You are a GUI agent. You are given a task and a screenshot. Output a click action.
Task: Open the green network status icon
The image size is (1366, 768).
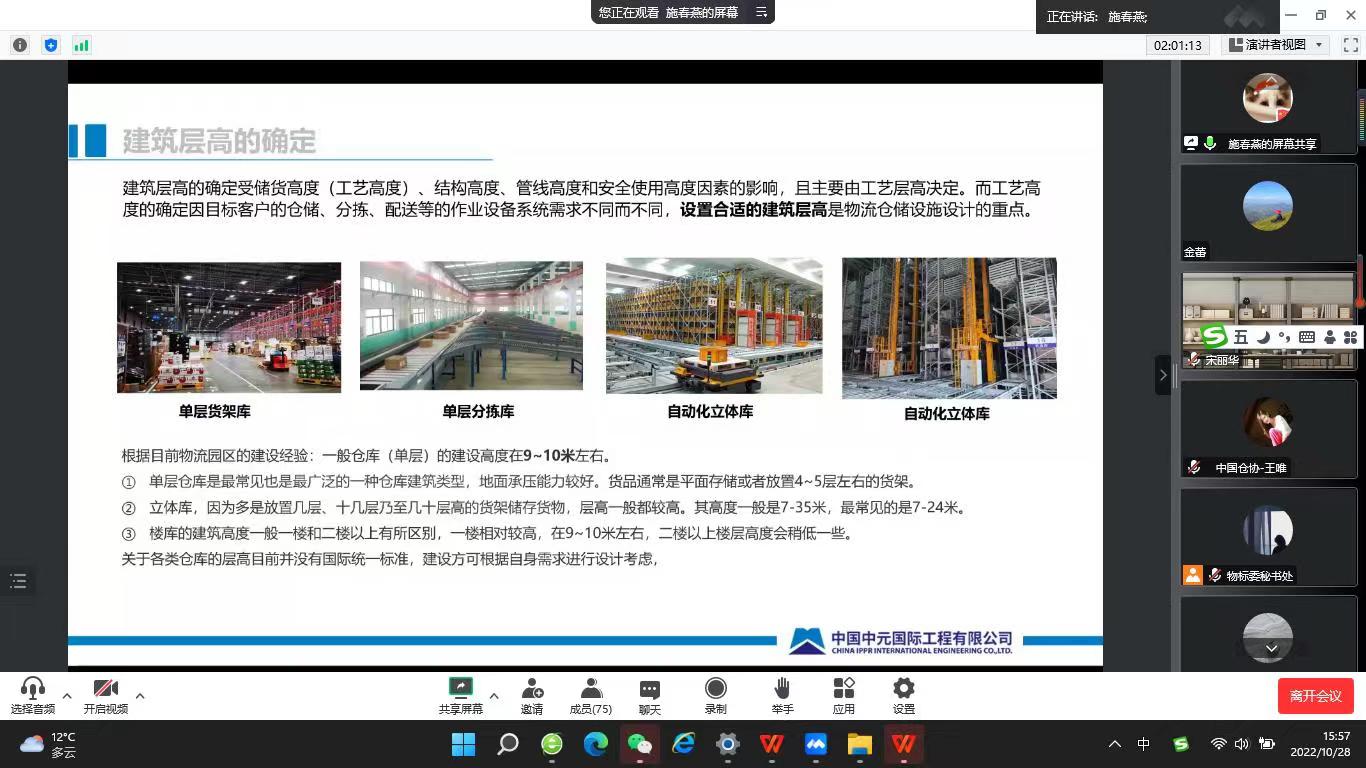click(81, 45)
